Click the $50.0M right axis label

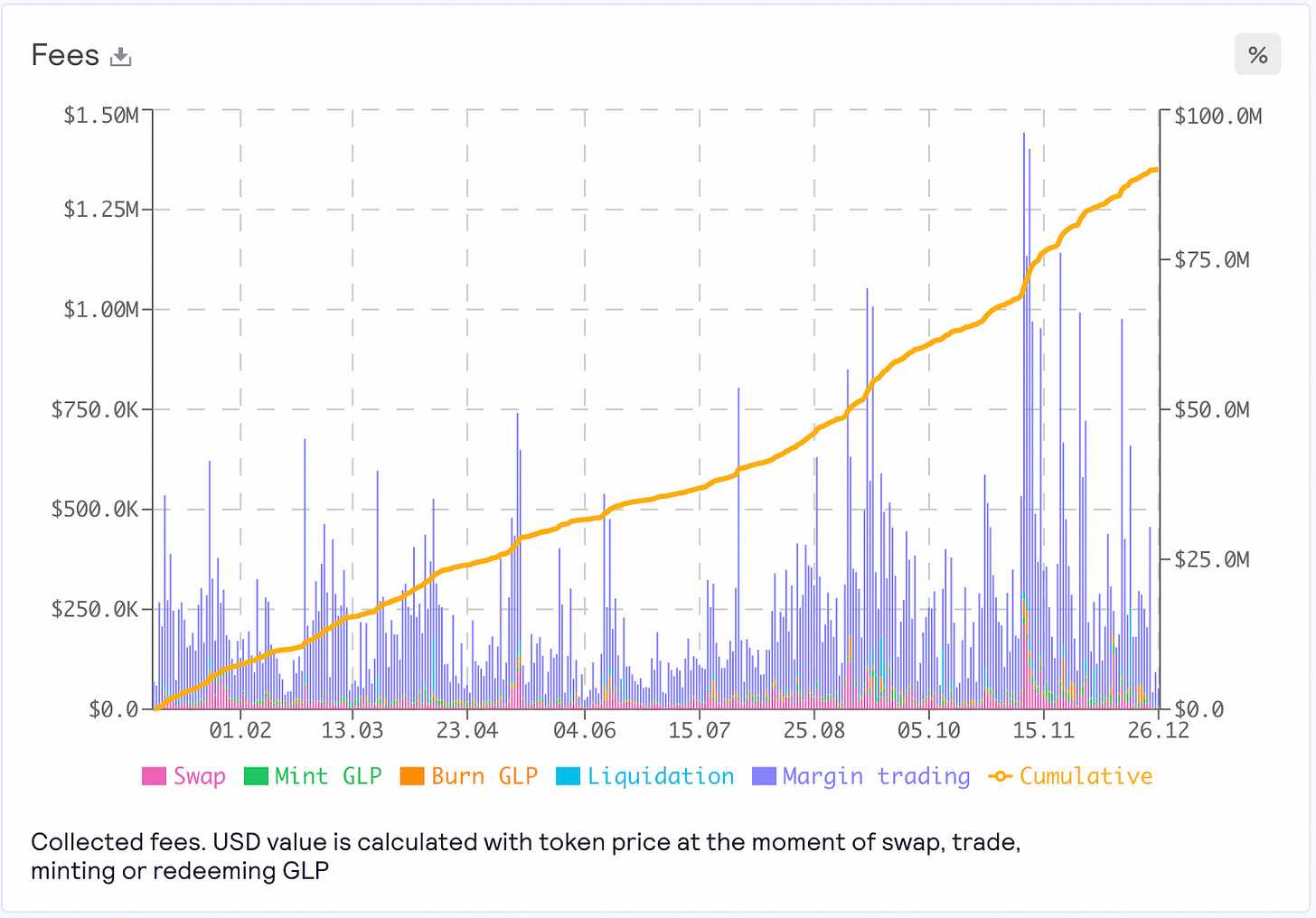coord(1212,410)
